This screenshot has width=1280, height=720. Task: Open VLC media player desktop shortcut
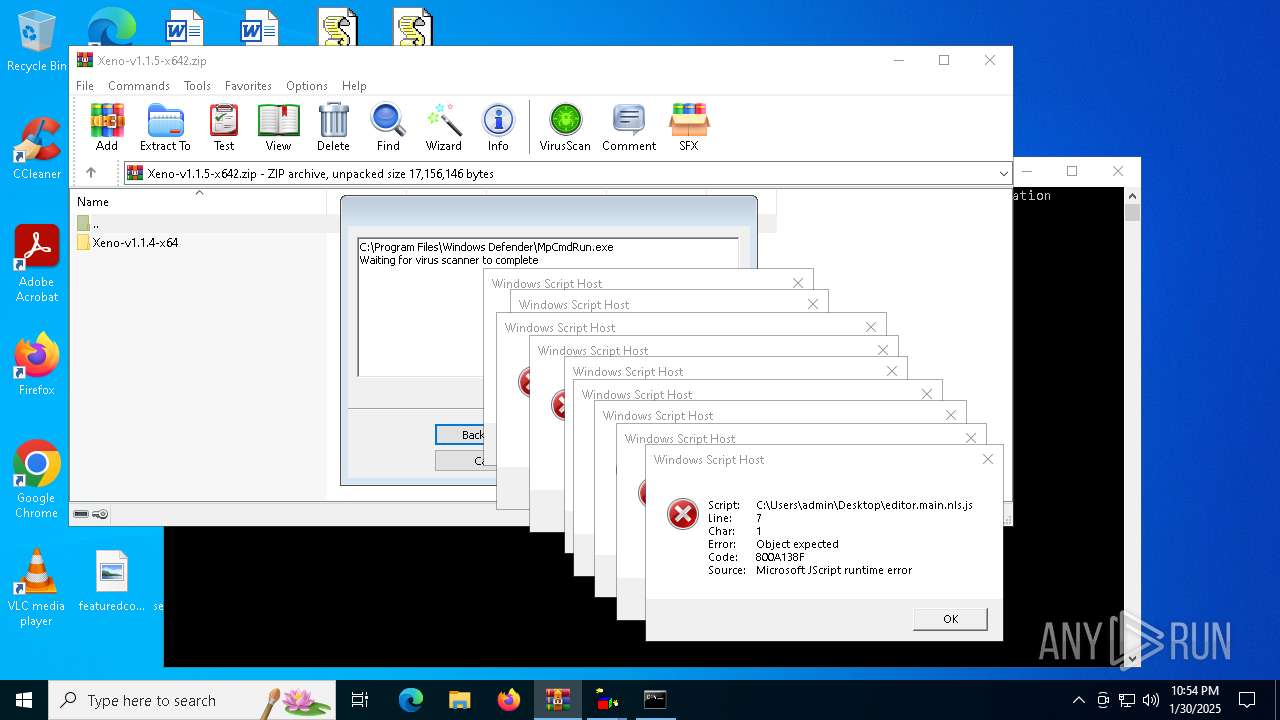pos(36,588)
